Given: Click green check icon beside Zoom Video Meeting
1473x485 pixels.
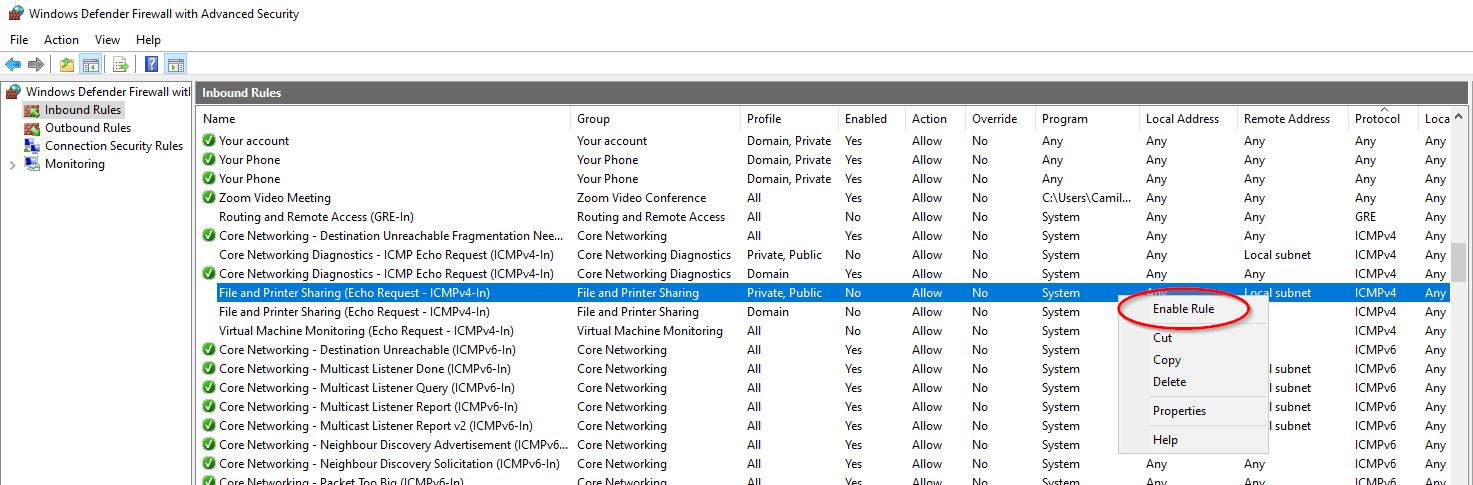Looking at the screenshot, I should pos(209,198).
